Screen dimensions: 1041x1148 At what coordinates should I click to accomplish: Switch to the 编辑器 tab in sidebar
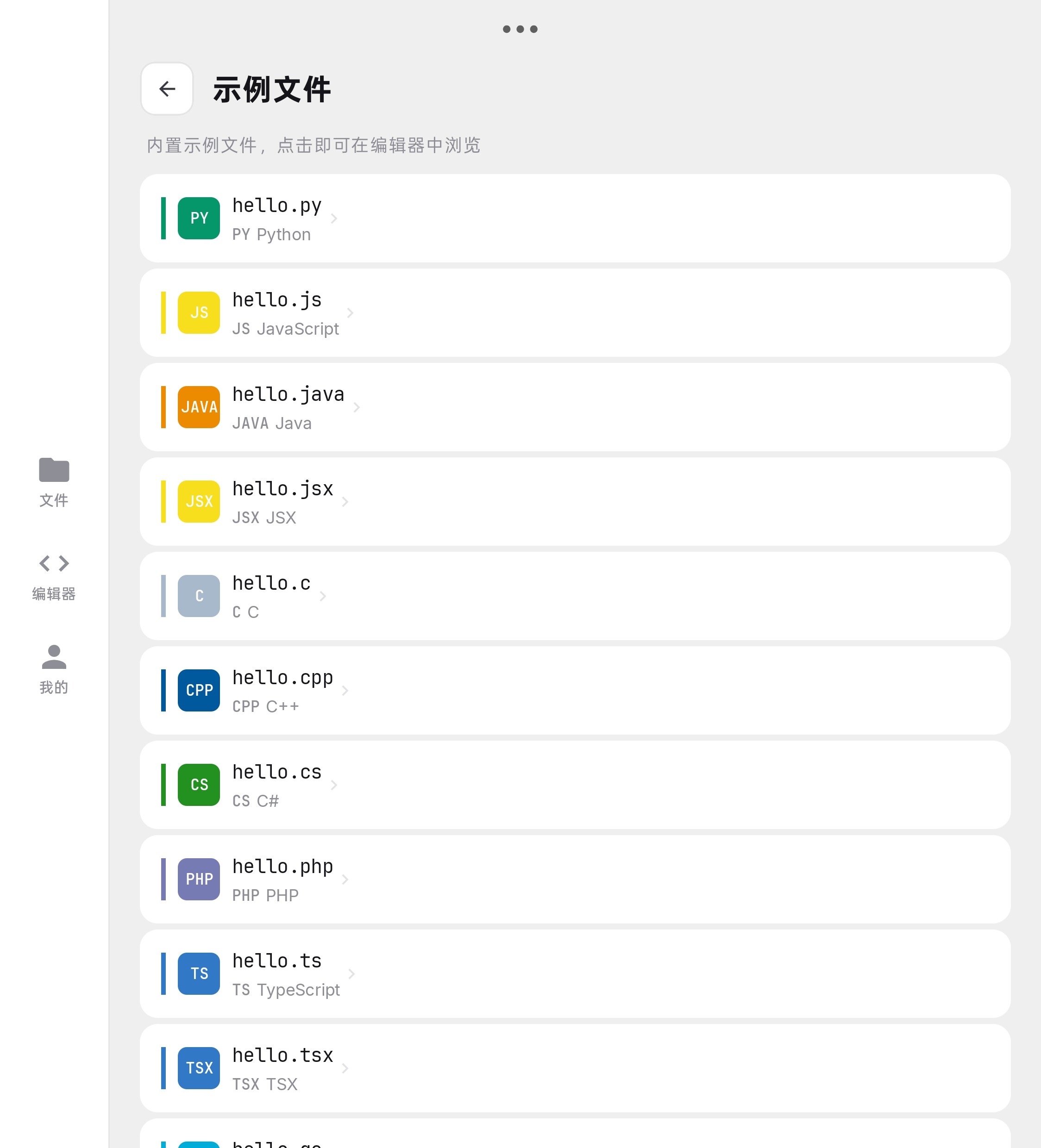pyautogui.click(x=54, y=577)
